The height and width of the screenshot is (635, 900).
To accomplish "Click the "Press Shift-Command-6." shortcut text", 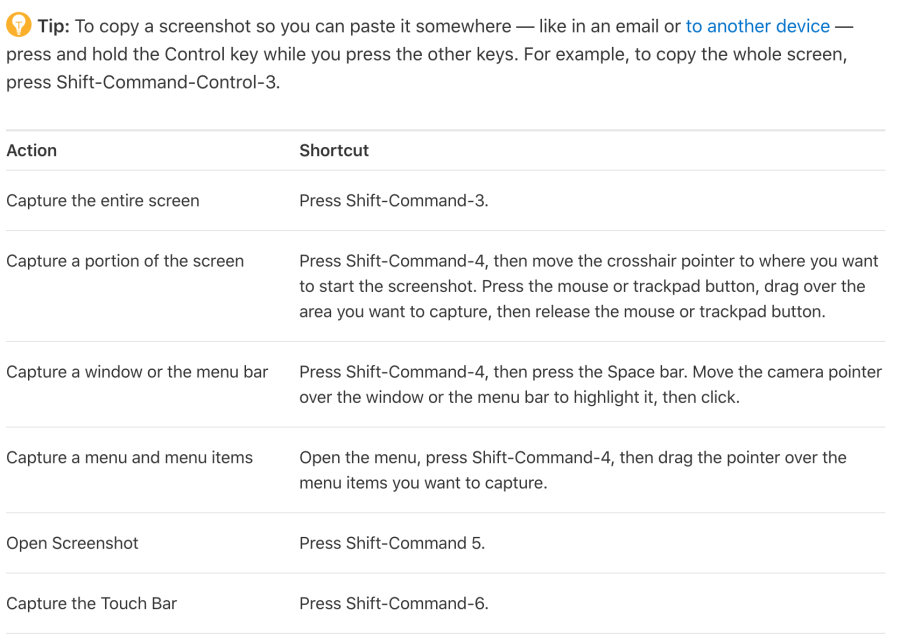I will pyautogui.click(x=394, y=603).
